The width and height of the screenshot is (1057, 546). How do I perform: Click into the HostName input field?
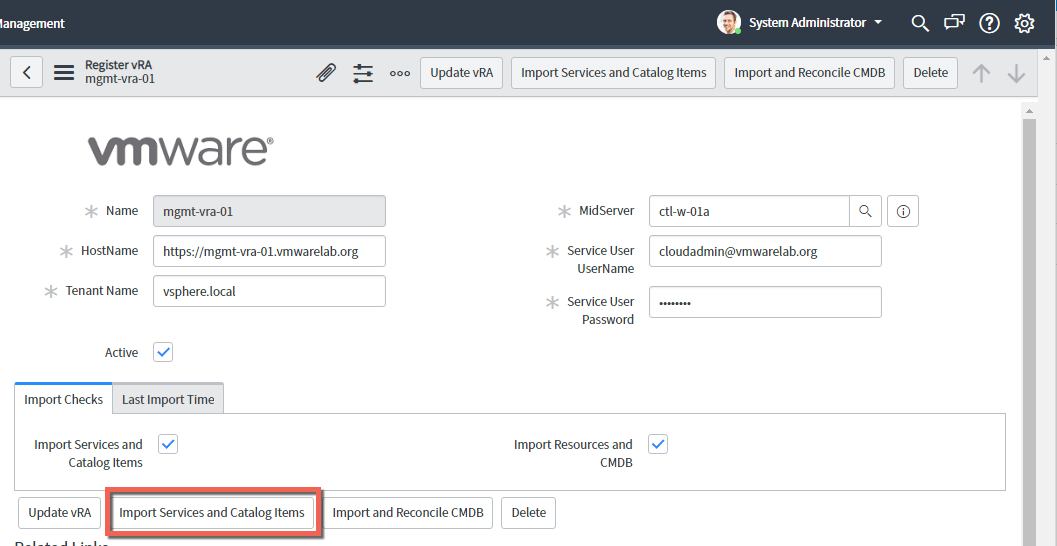(269, 251)
